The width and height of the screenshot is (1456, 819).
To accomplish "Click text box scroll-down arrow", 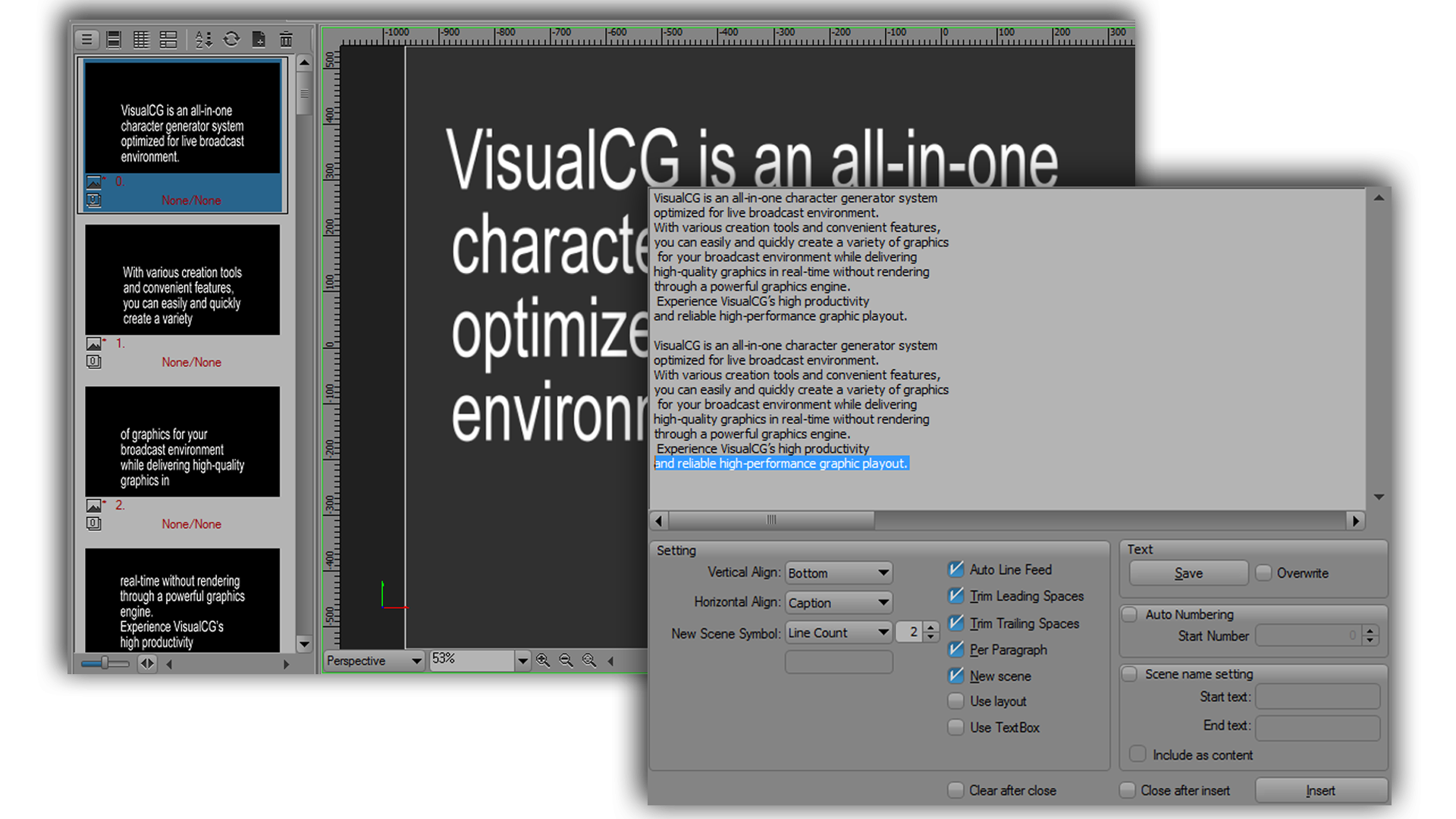I will [x=1379, y=497].
